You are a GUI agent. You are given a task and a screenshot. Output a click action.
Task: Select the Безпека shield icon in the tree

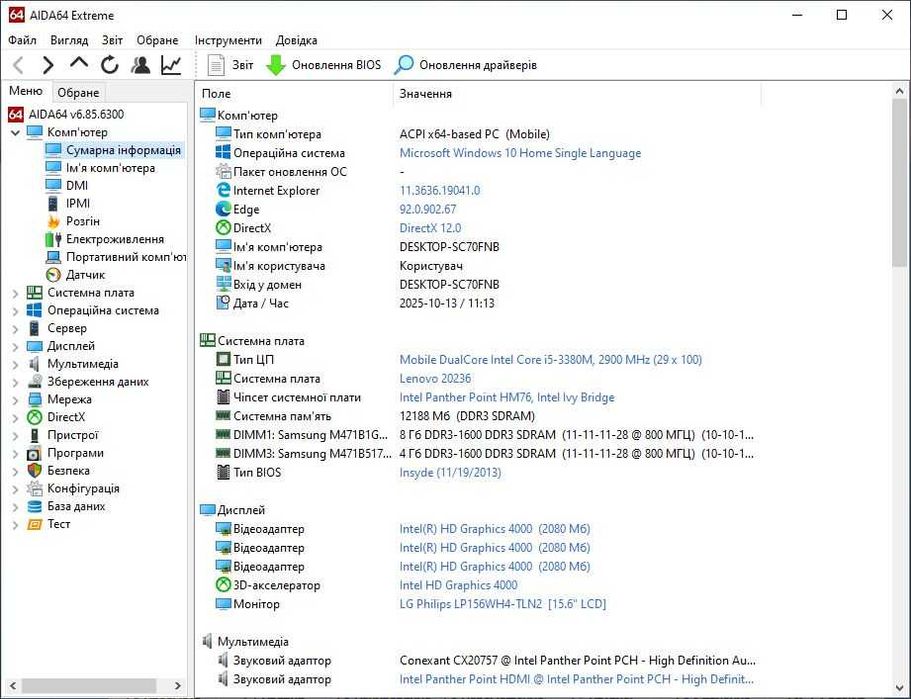pyautogui.click(x=35, y=471)
